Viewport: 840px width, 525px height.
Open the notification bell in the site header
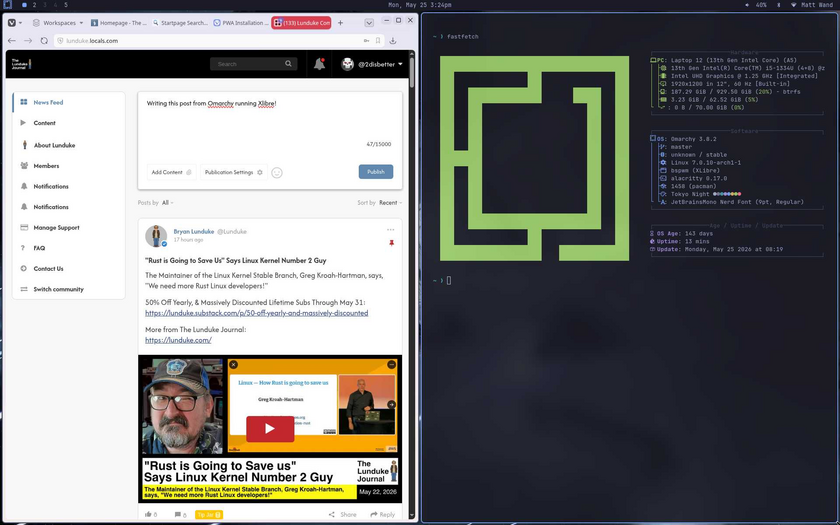point(319,64)
